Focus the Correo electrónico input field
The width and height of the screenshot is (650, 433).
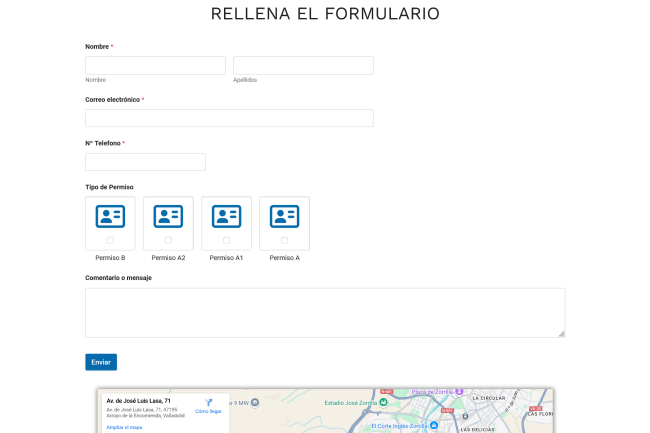click(229, 118)
